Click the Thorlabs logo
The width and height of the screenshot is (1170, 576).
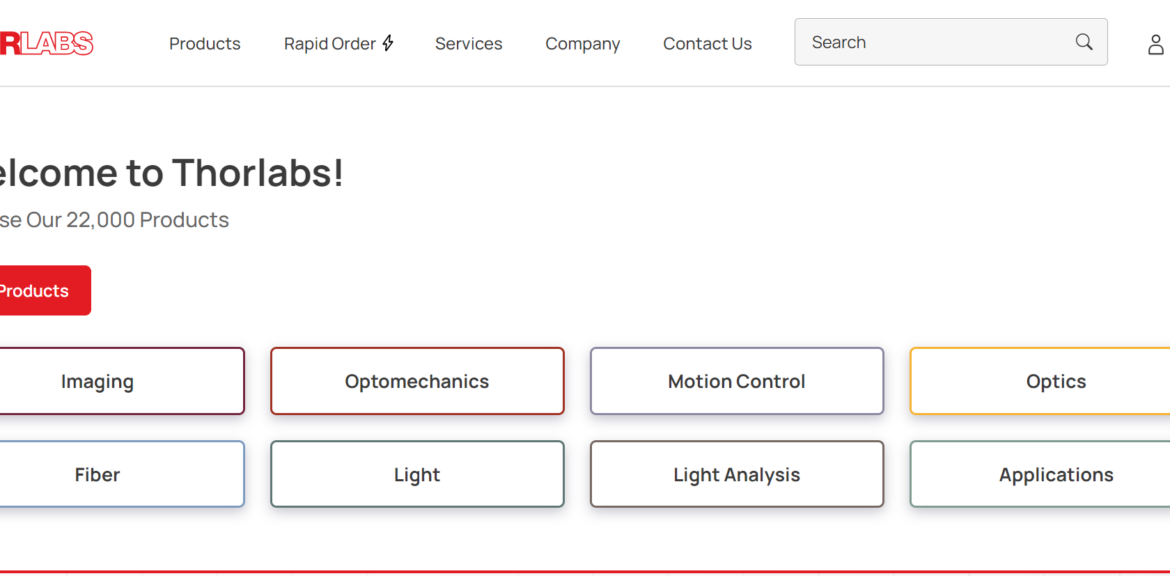(x=46, y=43)
